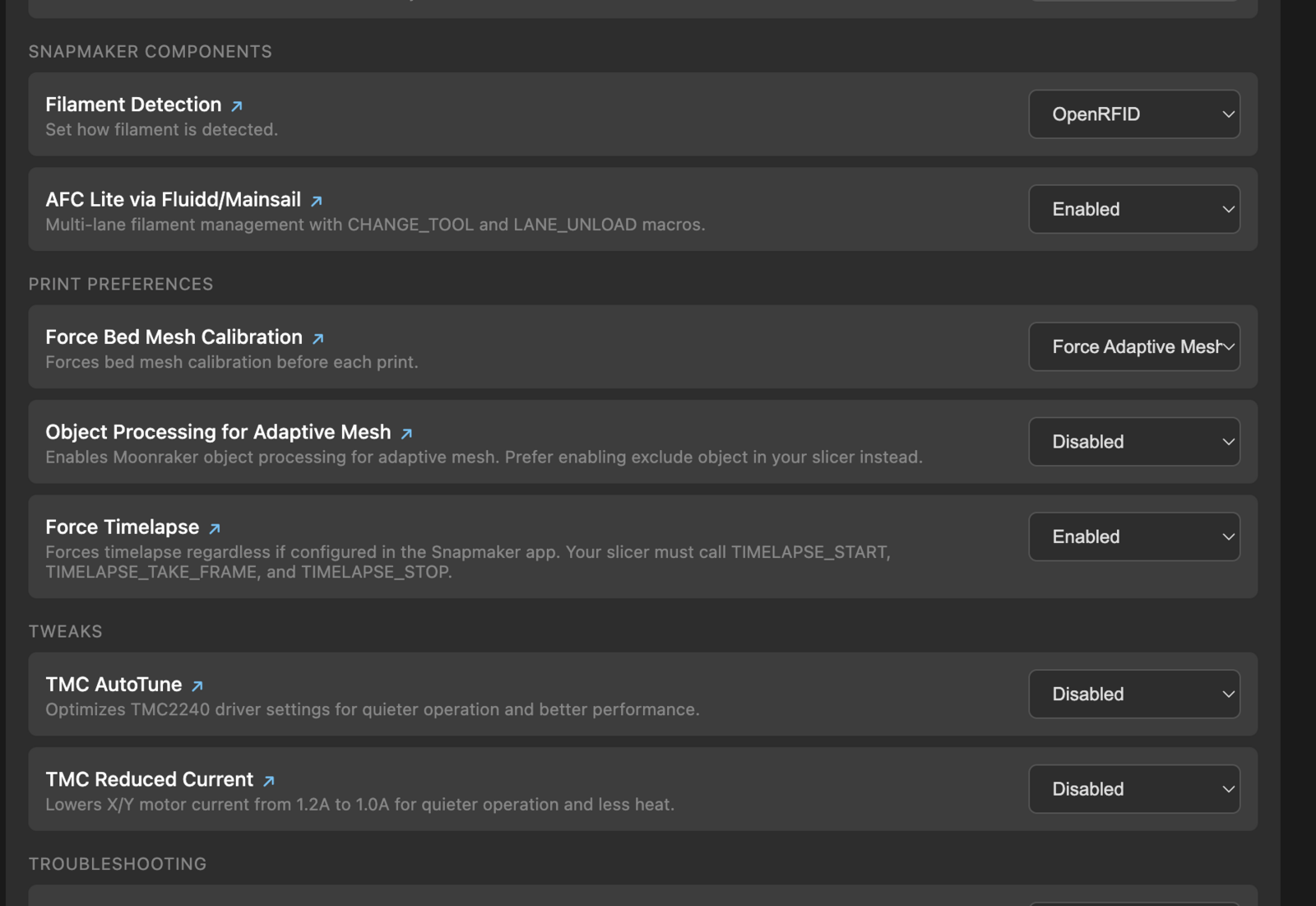The width and height of the screenshot is (1316, 906).
Task: Open the Filament Detection OpenRFID dropdown
Action: point(1134,114)
